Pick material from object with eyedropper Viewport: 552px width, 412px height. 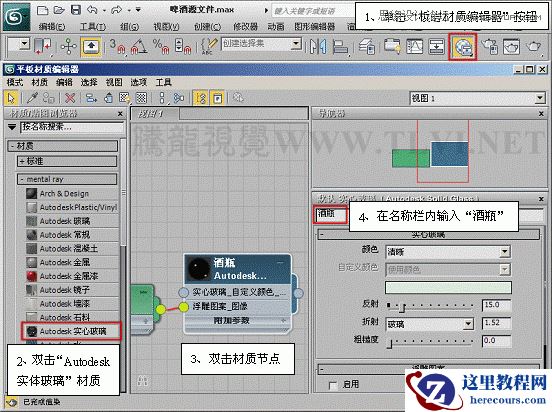32,98
